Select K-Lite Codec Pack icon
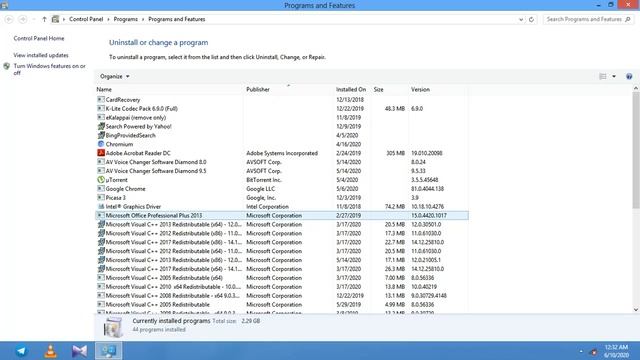640x360 pixels. click(101, 109)
